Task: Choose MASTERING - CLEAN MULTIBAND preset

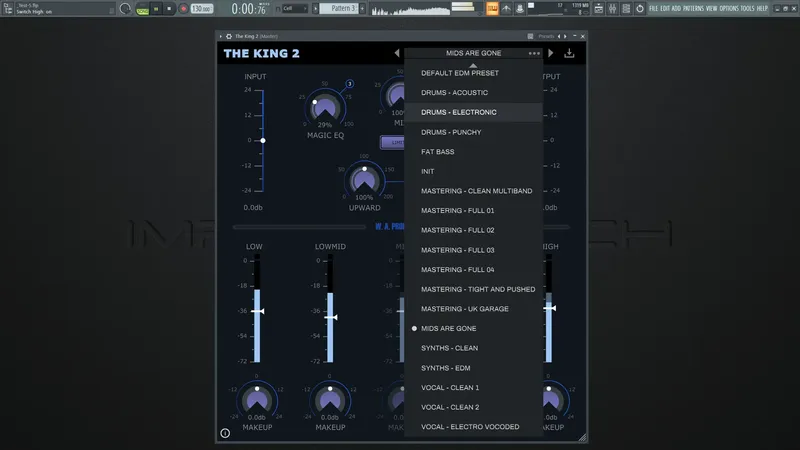Action: (473, 191)
